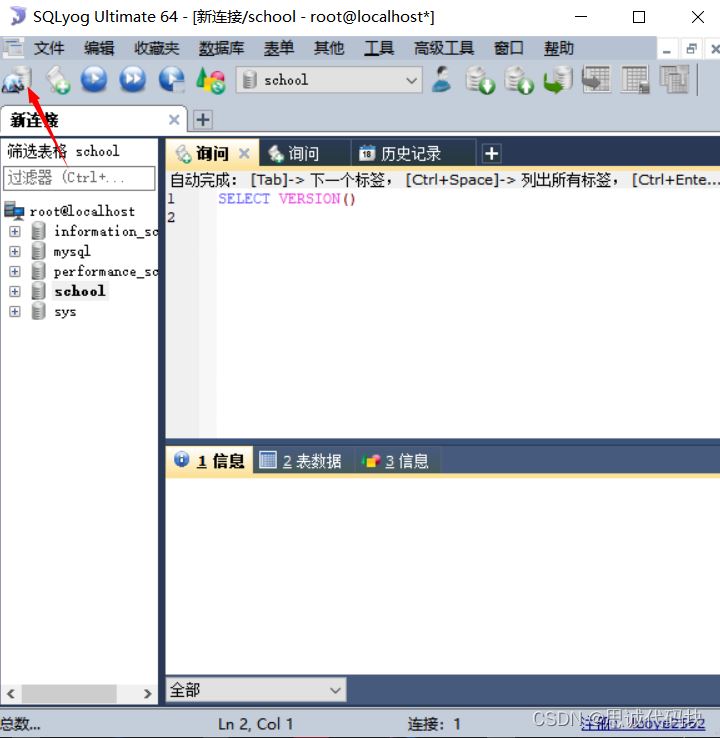Select the school database in tree

tap(80, 291)
